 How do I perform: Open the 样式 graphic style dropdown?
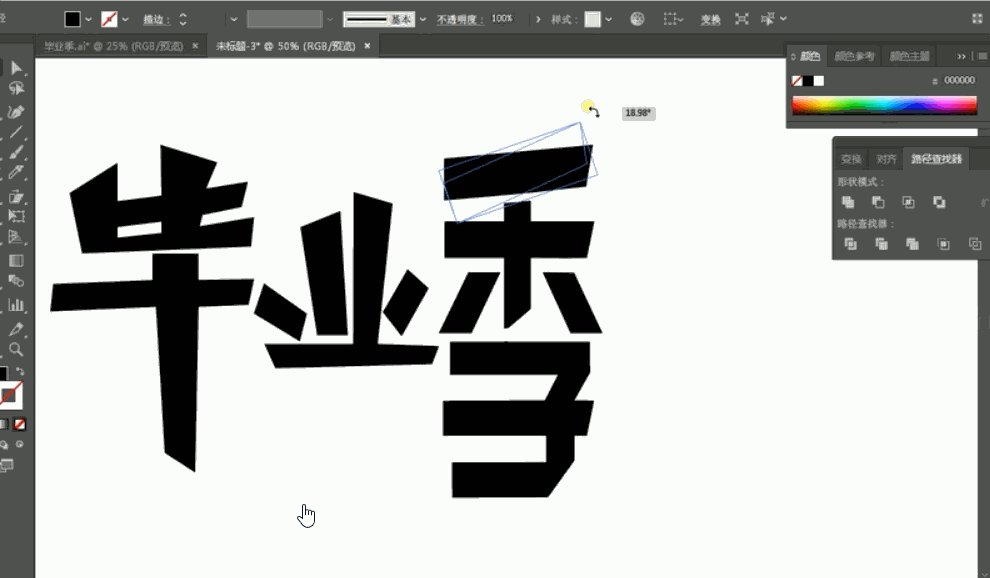tap(609, 20)
